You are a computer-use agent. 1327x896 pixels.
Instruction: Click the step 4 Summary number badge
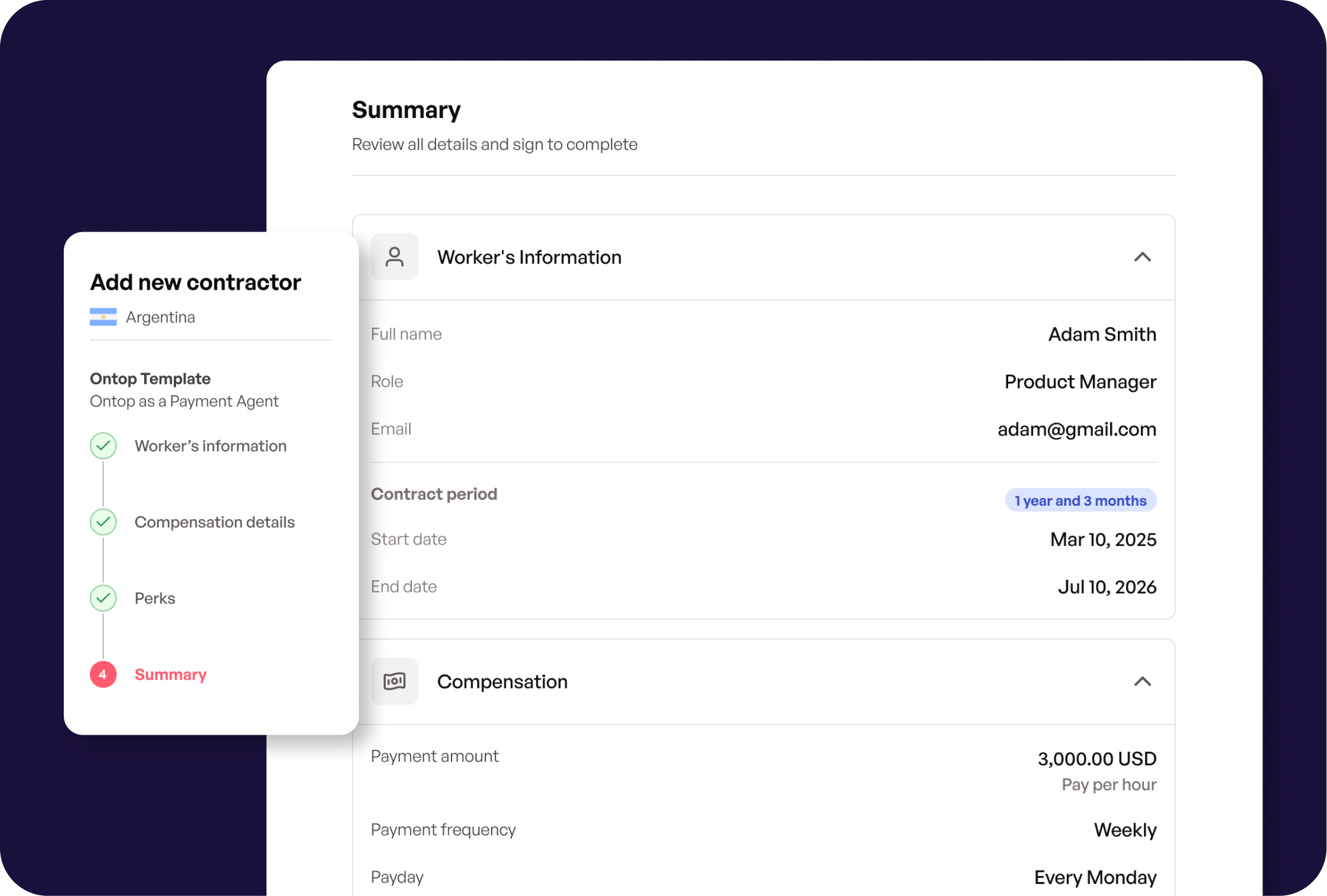point(103,675)
